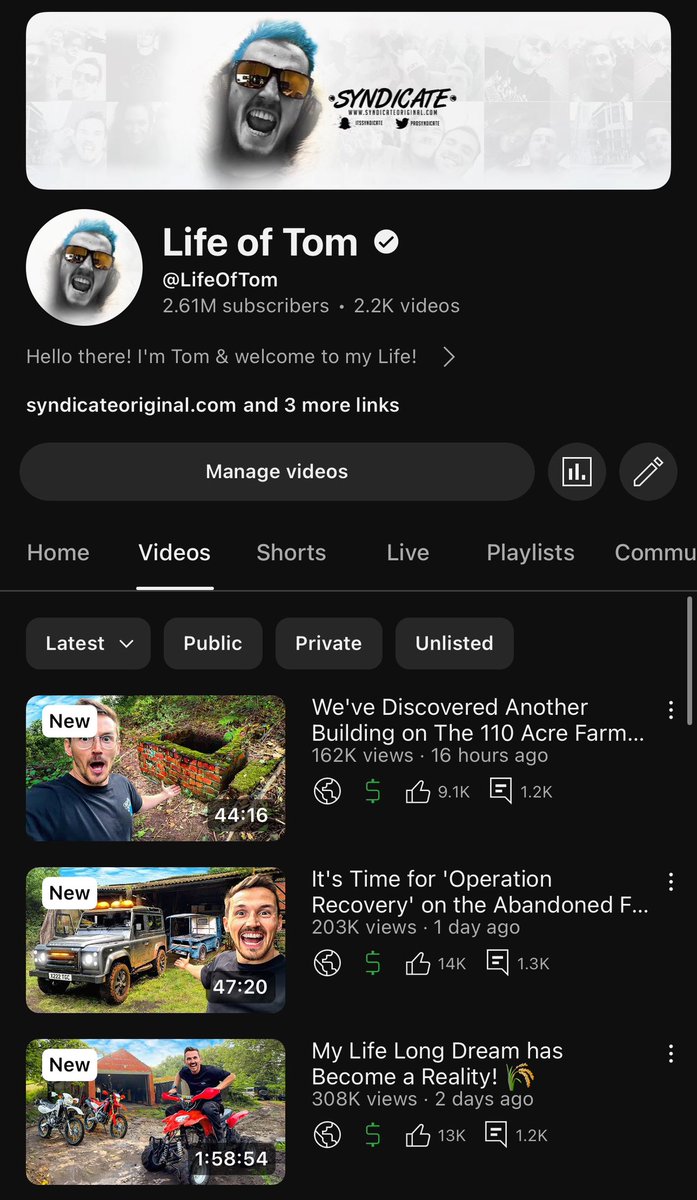Expand channel description with the chevron arrow
The image size is (697, 1200).
pyautogui.click(x=449, y=357)
